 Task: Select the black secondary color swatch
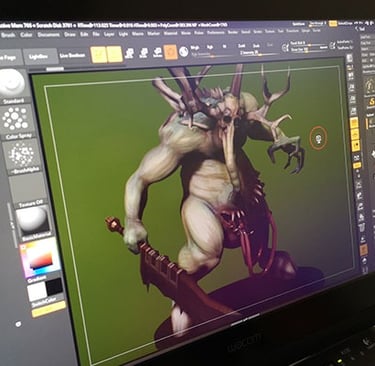(x=54, y=287)
